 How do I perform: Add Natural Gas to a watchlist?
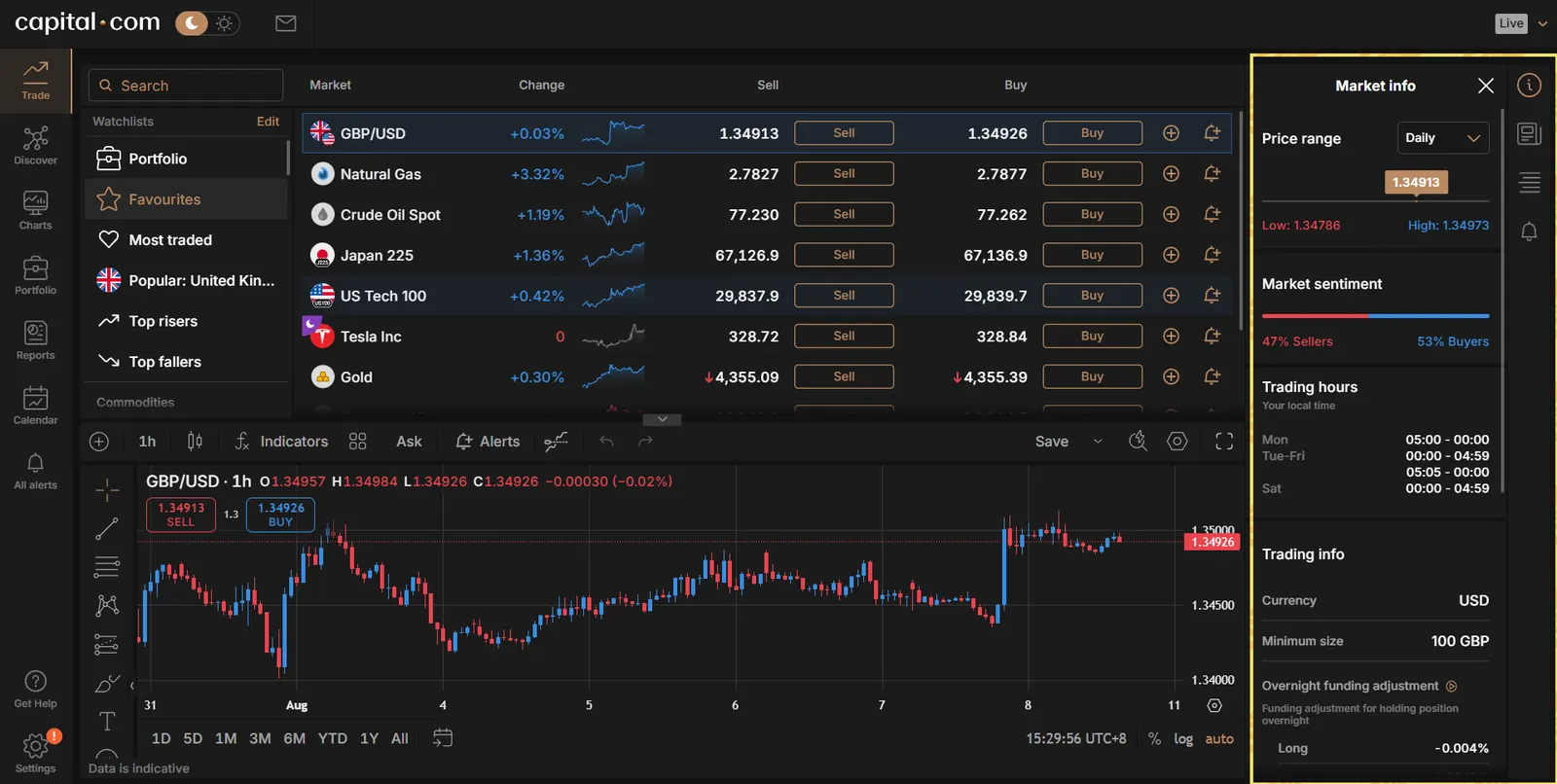(x=1172, y=174)
